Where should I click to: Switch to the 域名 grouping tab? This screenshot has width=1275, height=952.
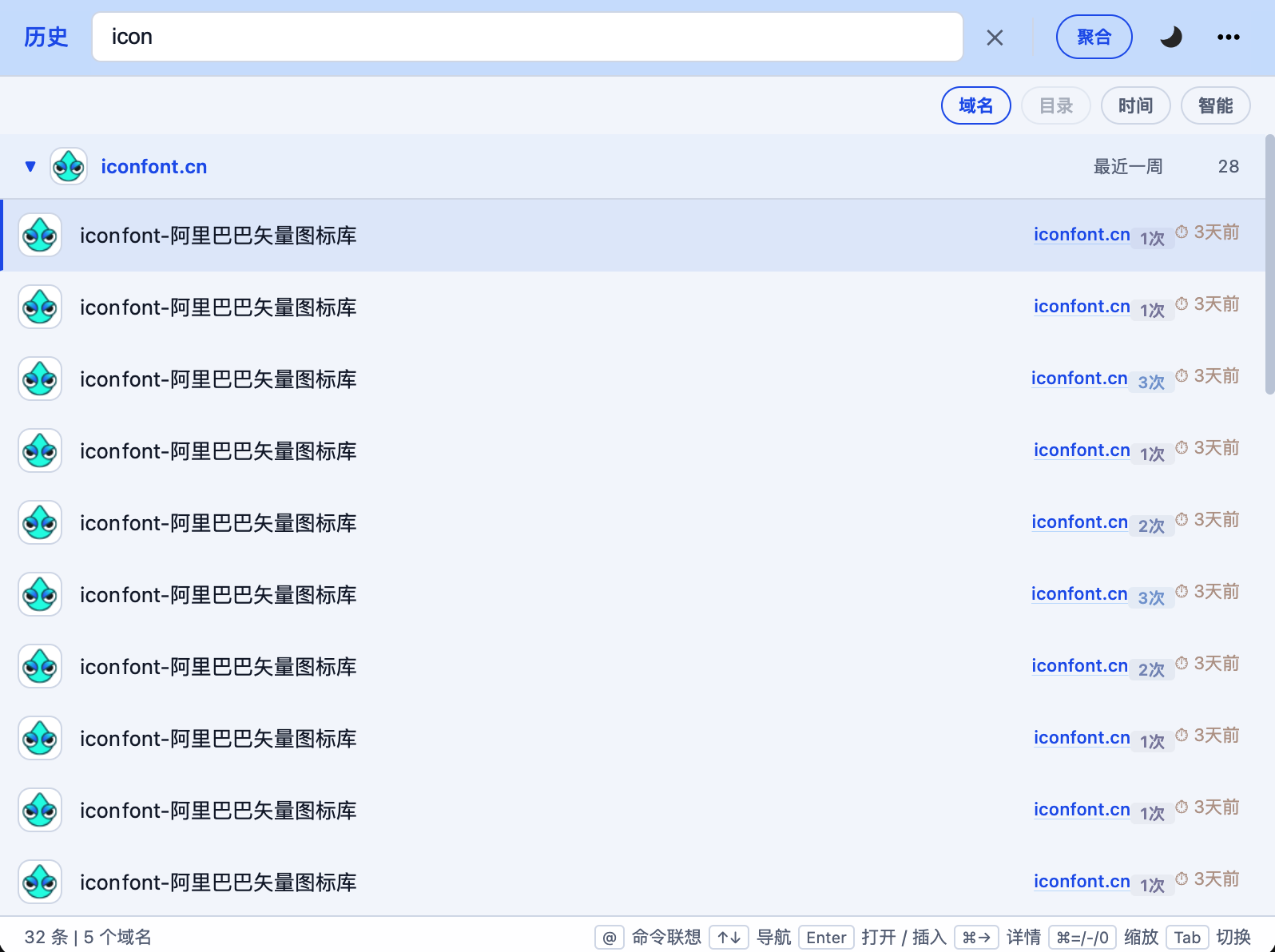976,105
